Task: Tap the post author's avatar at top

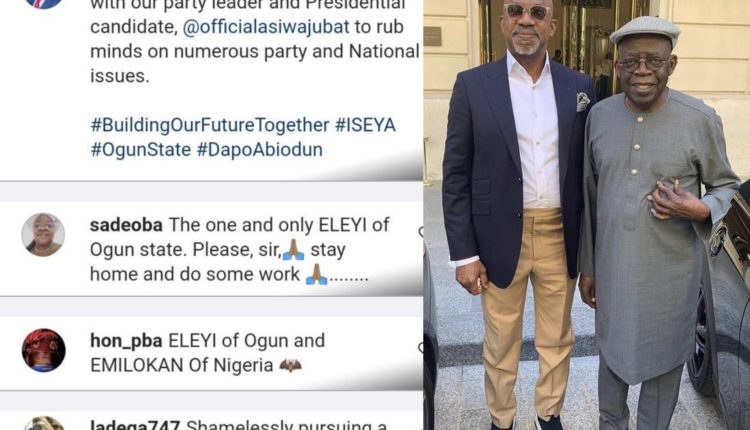Action: coord(43,4)
